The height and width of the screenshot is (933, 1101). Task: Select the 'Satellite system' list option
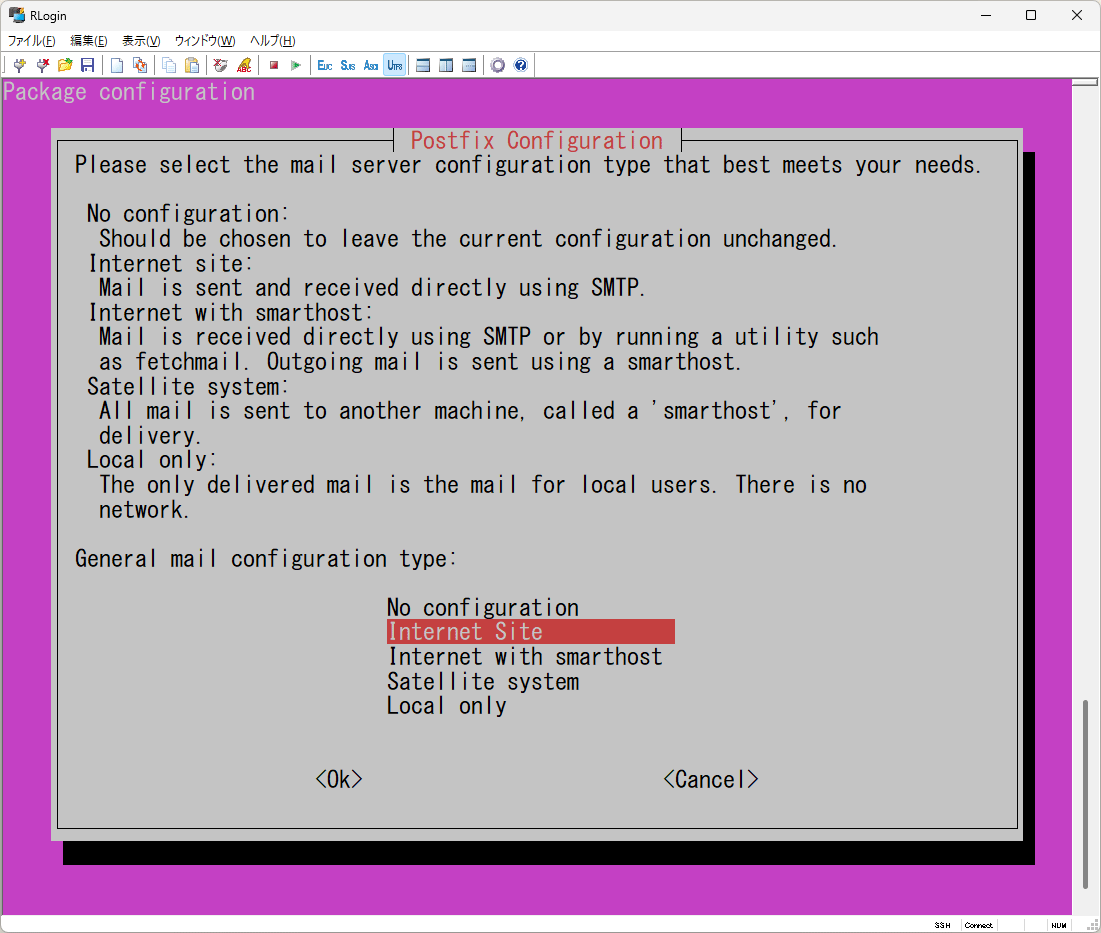click(x=483, y=682)
